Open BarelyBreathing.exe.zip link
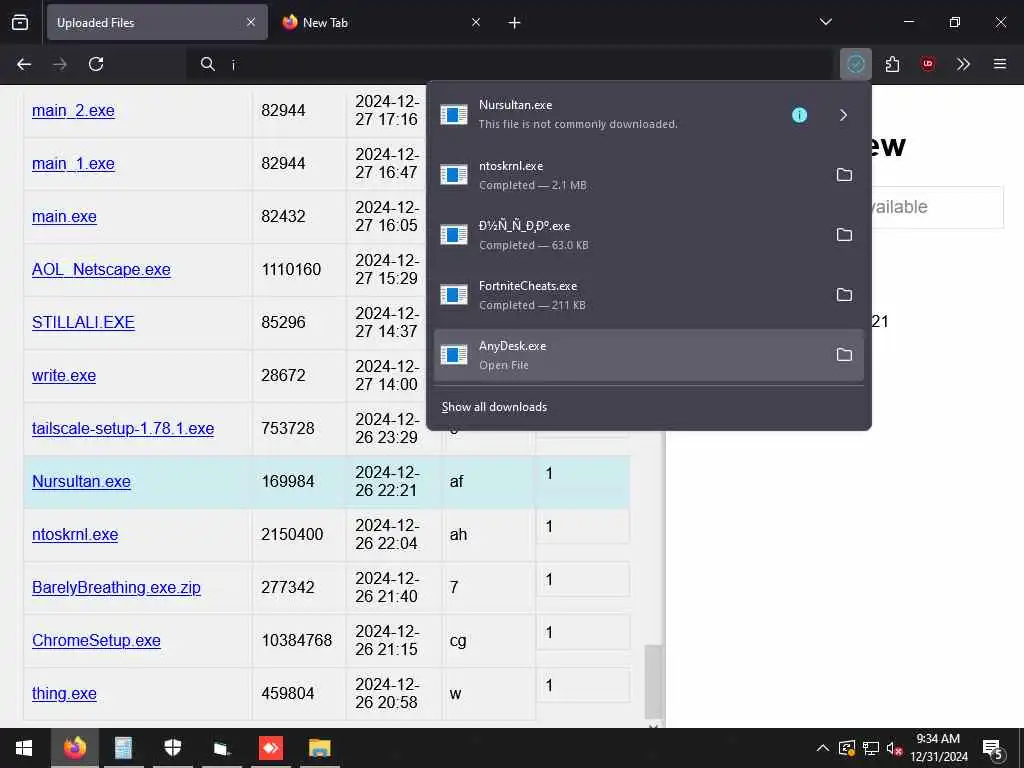 pyautogui.click(x=116, y=587)
